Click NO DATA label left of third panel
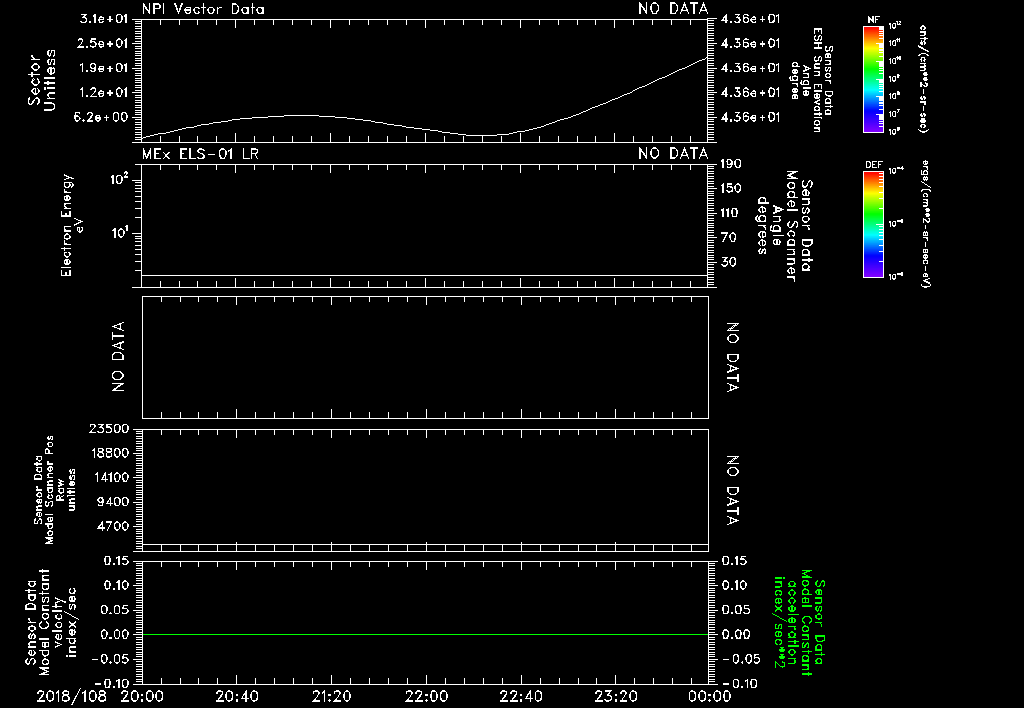 point(118,357)
